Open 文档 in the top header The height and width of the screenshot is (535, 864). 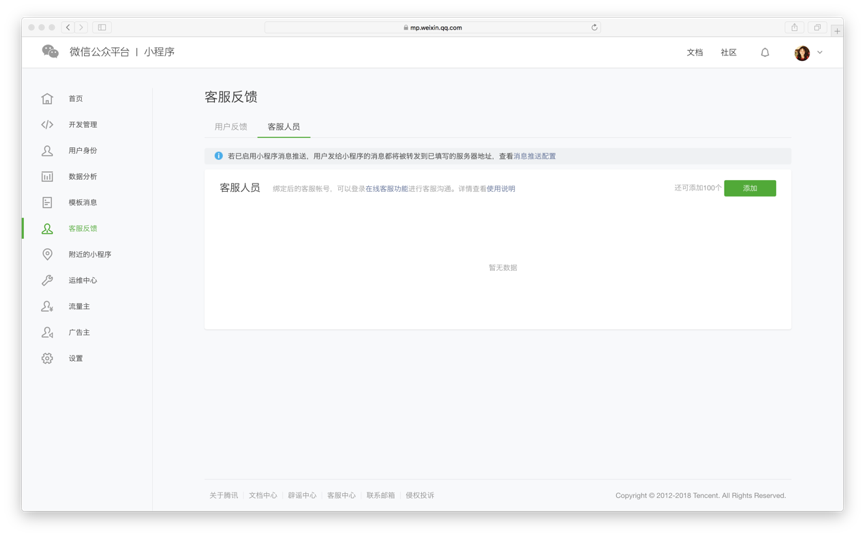pyautogui.click(x=694, y=52)
